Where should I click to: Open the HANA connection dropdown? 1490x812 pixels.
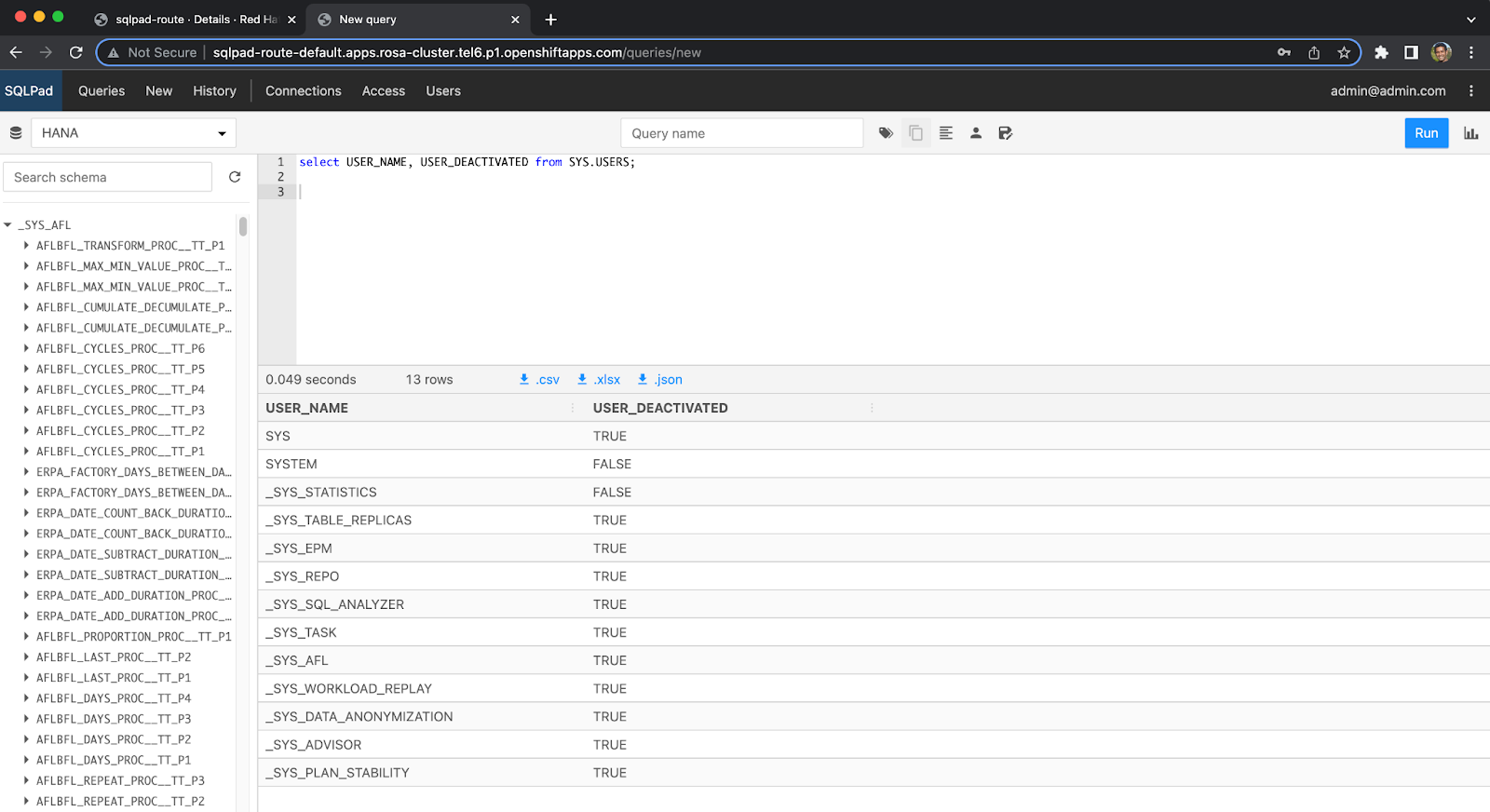(x=133, y=133)
